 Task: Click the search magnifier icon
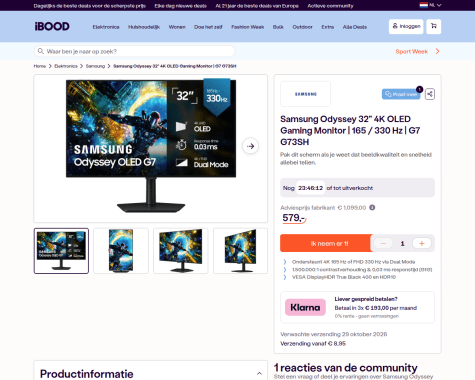[x=41, y=51]
